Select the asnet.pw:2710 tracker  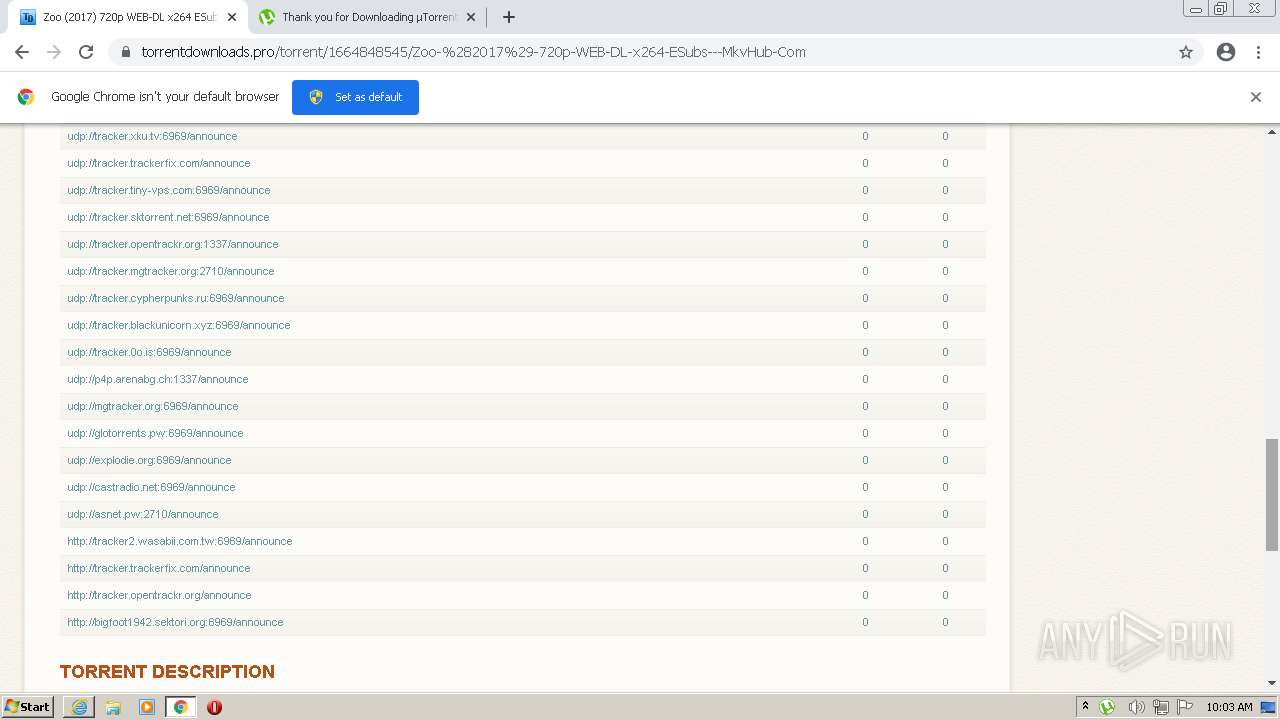143,514
